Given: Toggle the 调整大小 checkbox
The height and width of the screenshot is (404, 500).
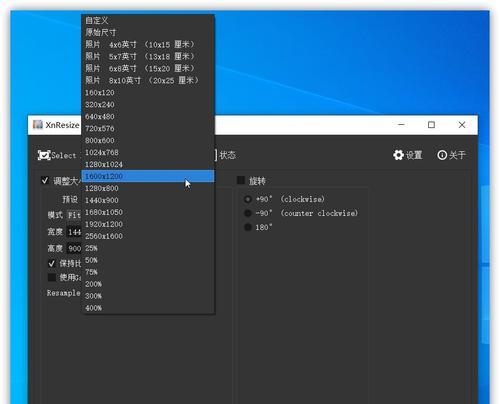Looking at the screenshot, I should 45,181.
